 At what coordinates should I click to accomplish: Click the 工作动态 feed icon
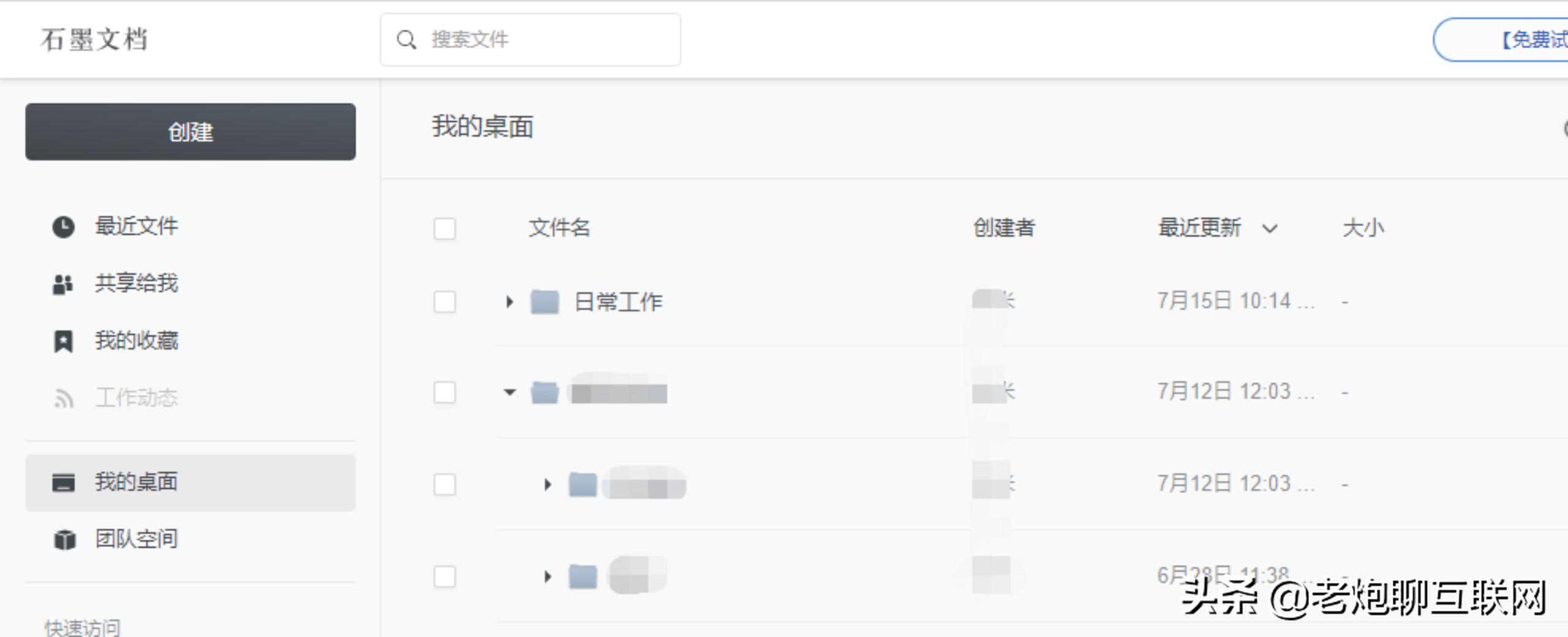point(62,398)
